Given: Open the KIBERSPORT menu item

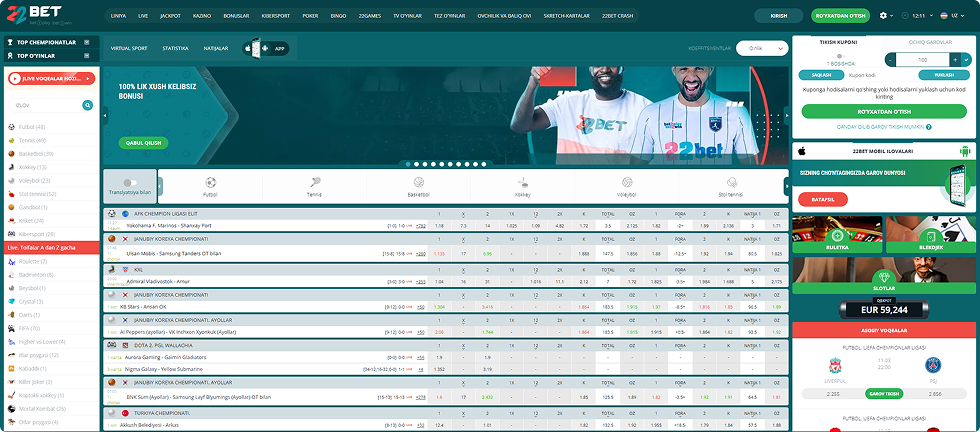Looking at the screenshot, I should [x=275, y=16].
